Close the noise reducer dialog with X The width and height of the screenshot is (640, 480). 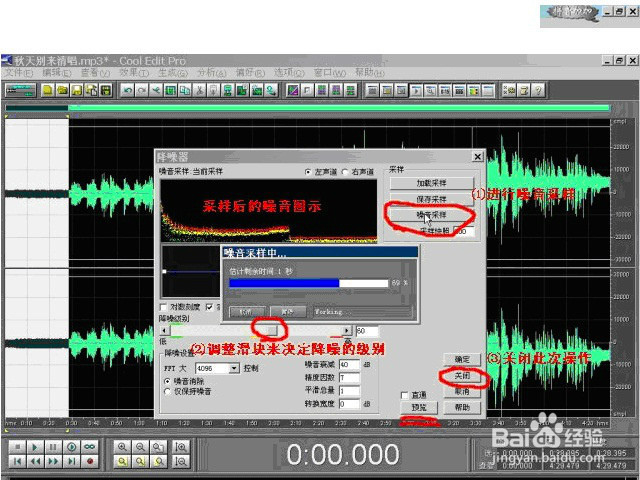tap(478, 156)
